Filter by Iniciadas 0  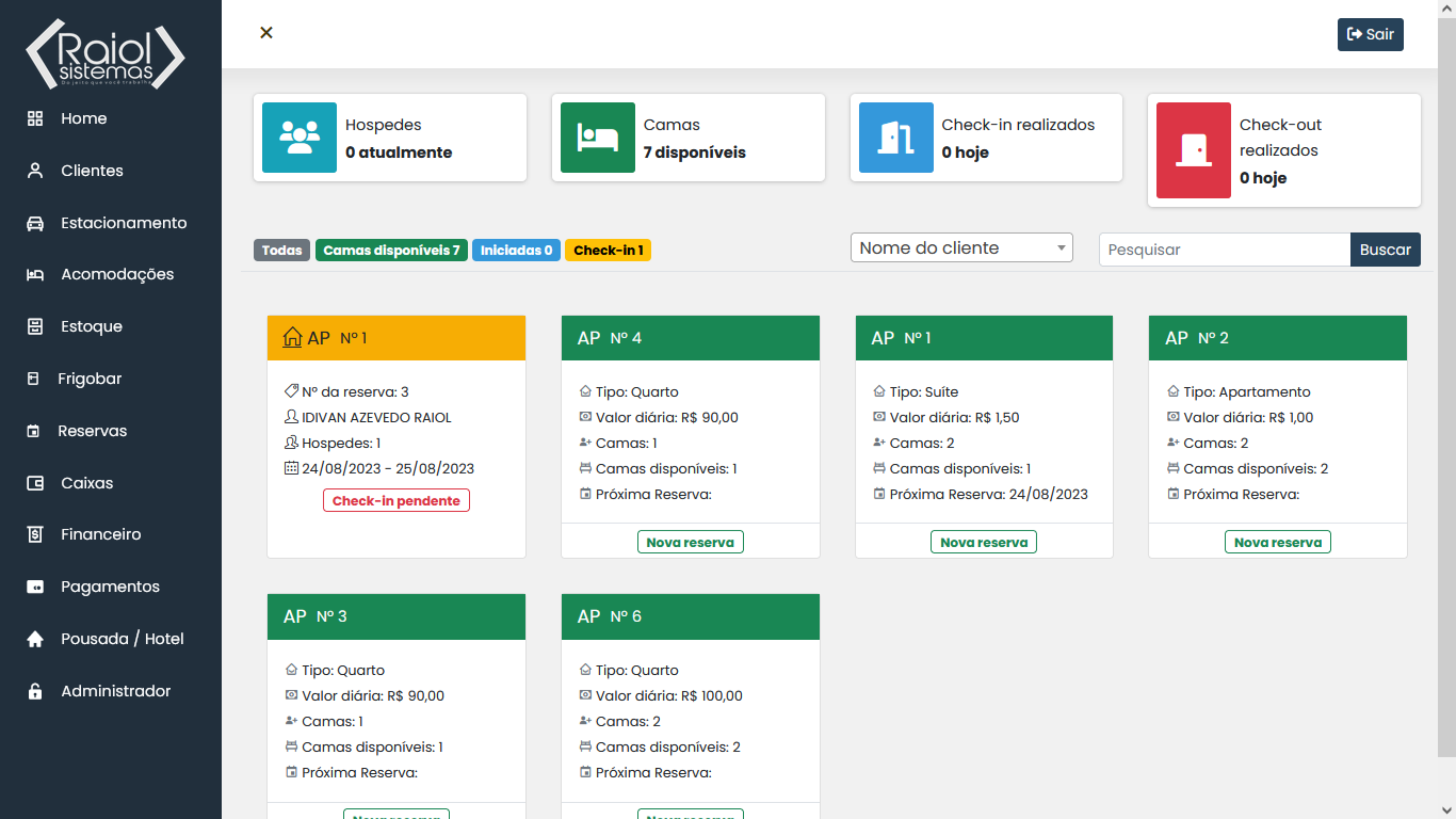516,250
